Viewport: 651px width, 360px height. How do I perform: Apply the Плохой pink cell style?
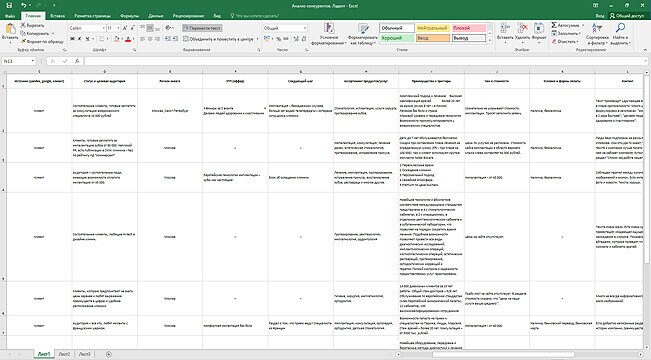coord(469,28)
